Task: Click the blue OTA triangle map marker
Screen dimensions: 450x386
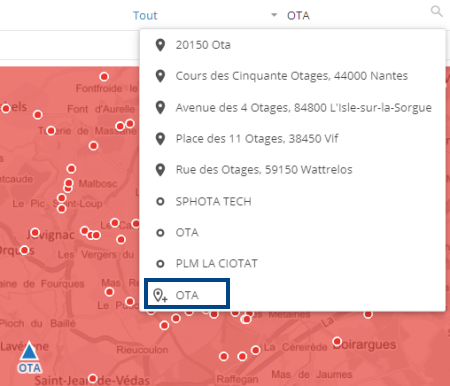Action: pyautogui.click(x=29, y=353)
